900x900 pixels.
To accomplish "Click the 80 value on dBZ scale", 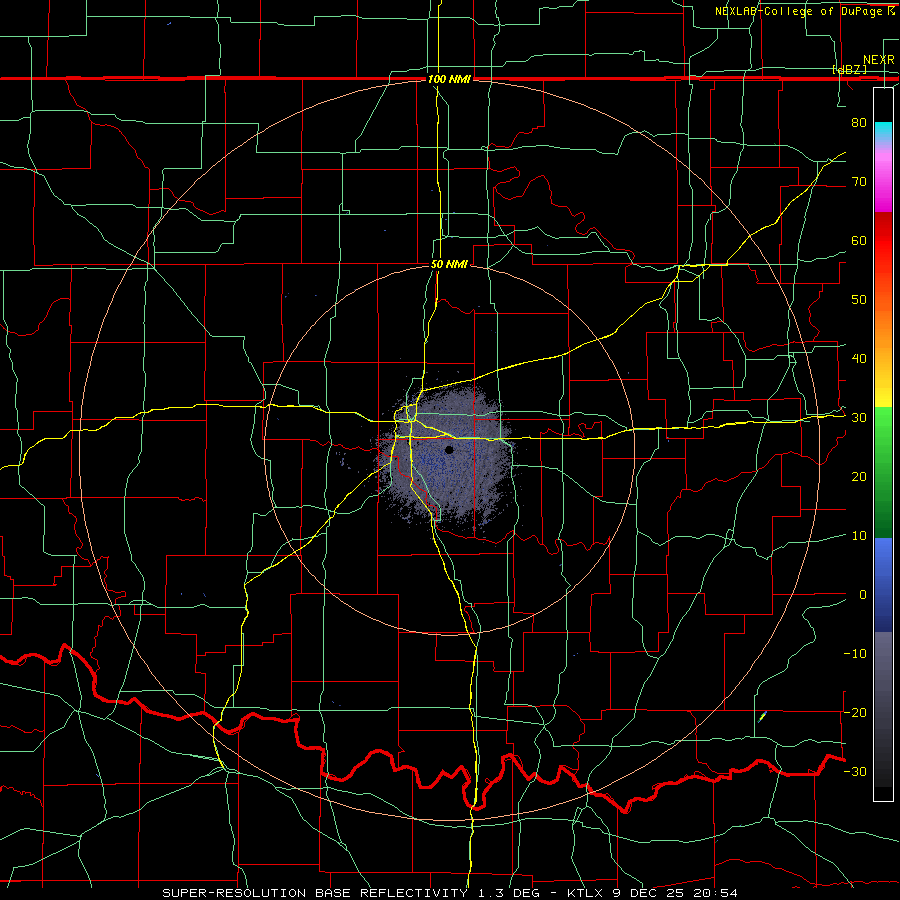I will (859, 122).
